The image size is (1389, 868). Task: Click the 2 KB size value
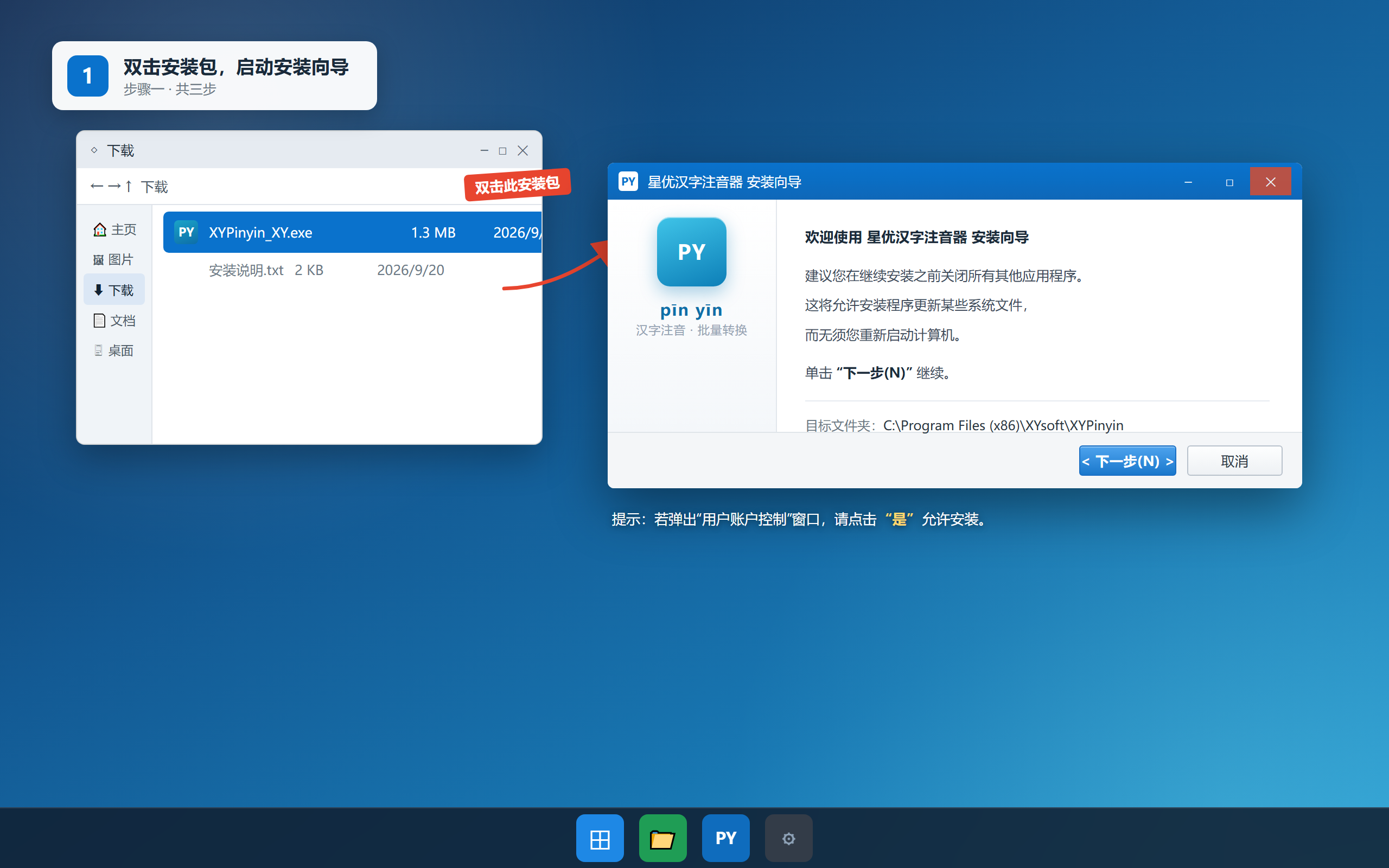(x=309, y=270)
